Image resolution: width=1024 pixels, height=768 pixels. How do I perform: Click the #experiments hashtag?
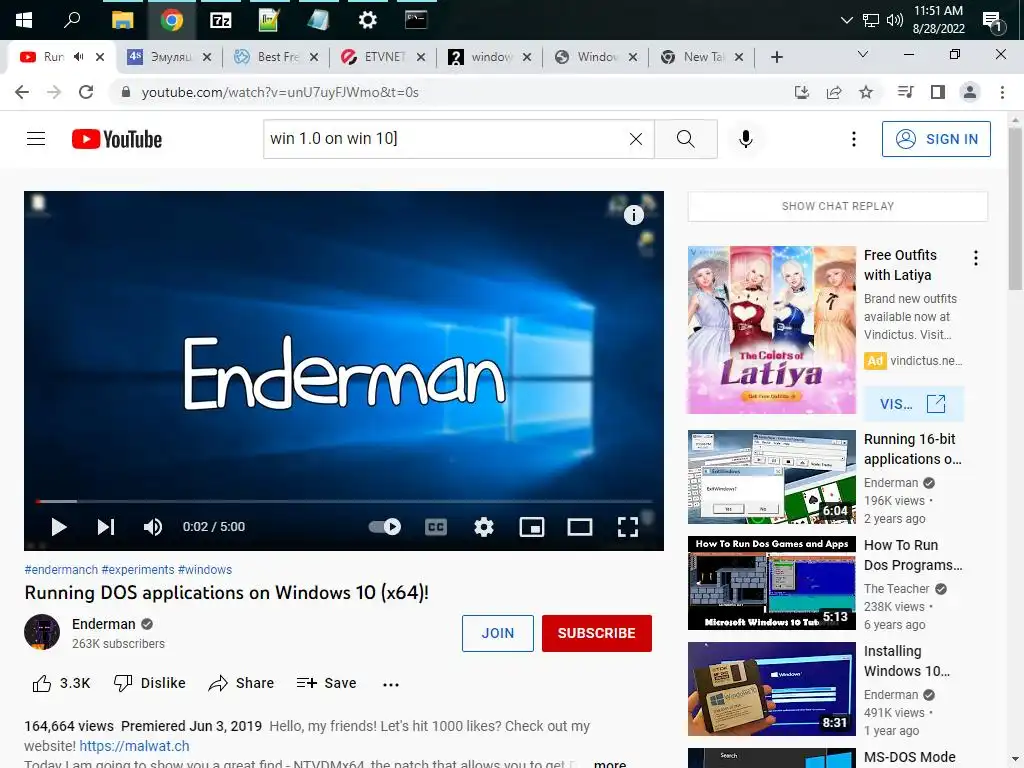point(138,569)
